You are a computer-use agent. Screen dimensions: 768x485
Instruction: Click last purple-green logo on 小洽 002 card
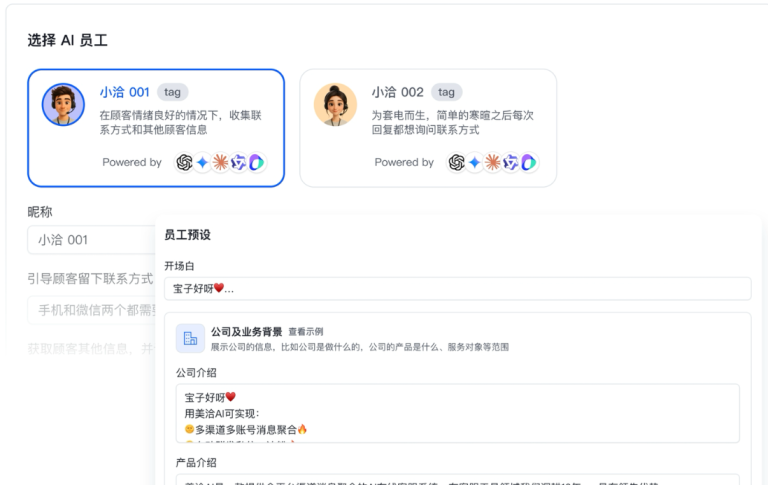(529, 162)
